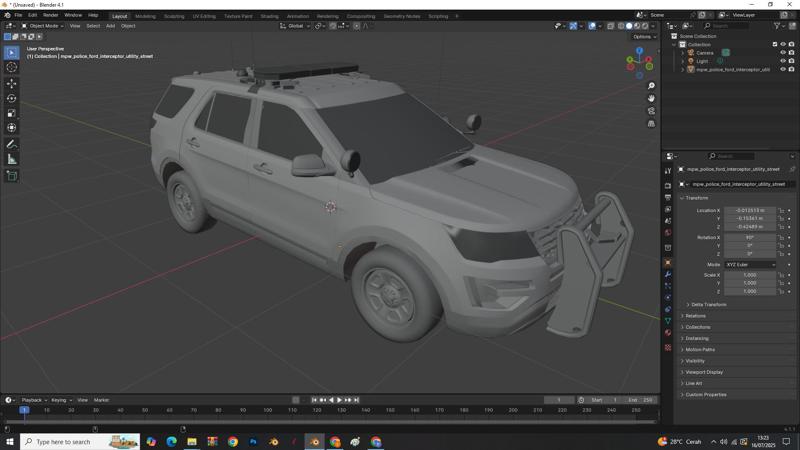Open the Output properties tab
This screenshot has height=450, width=800.
pos(668,197)
